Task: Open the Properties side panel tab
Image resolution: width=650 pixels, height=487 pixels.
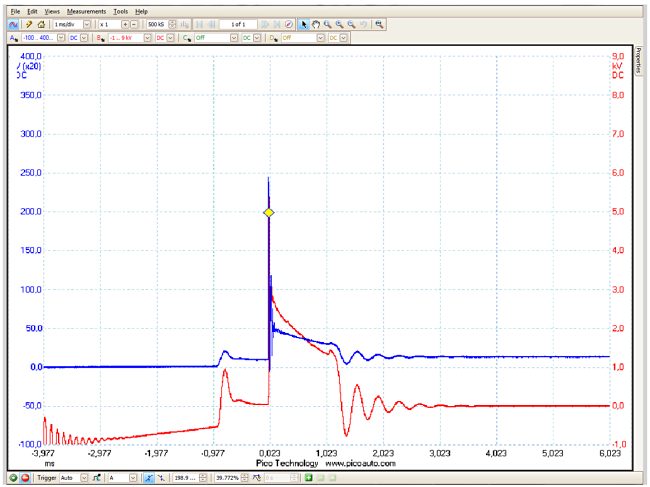Action: (x=640, y=62)
